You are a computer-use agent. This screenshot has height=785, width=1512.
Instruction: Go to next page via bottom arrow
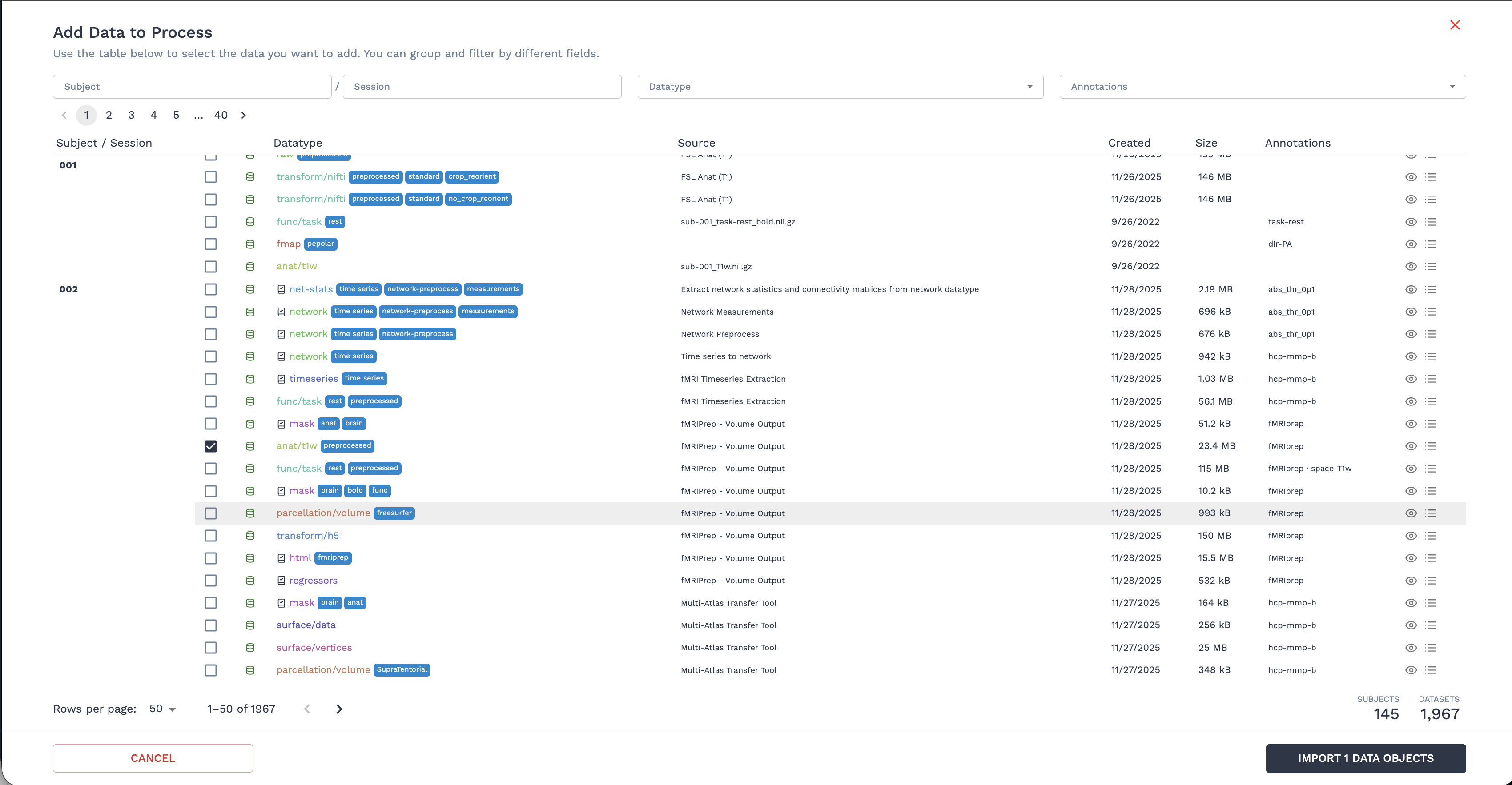click(339, 709)
